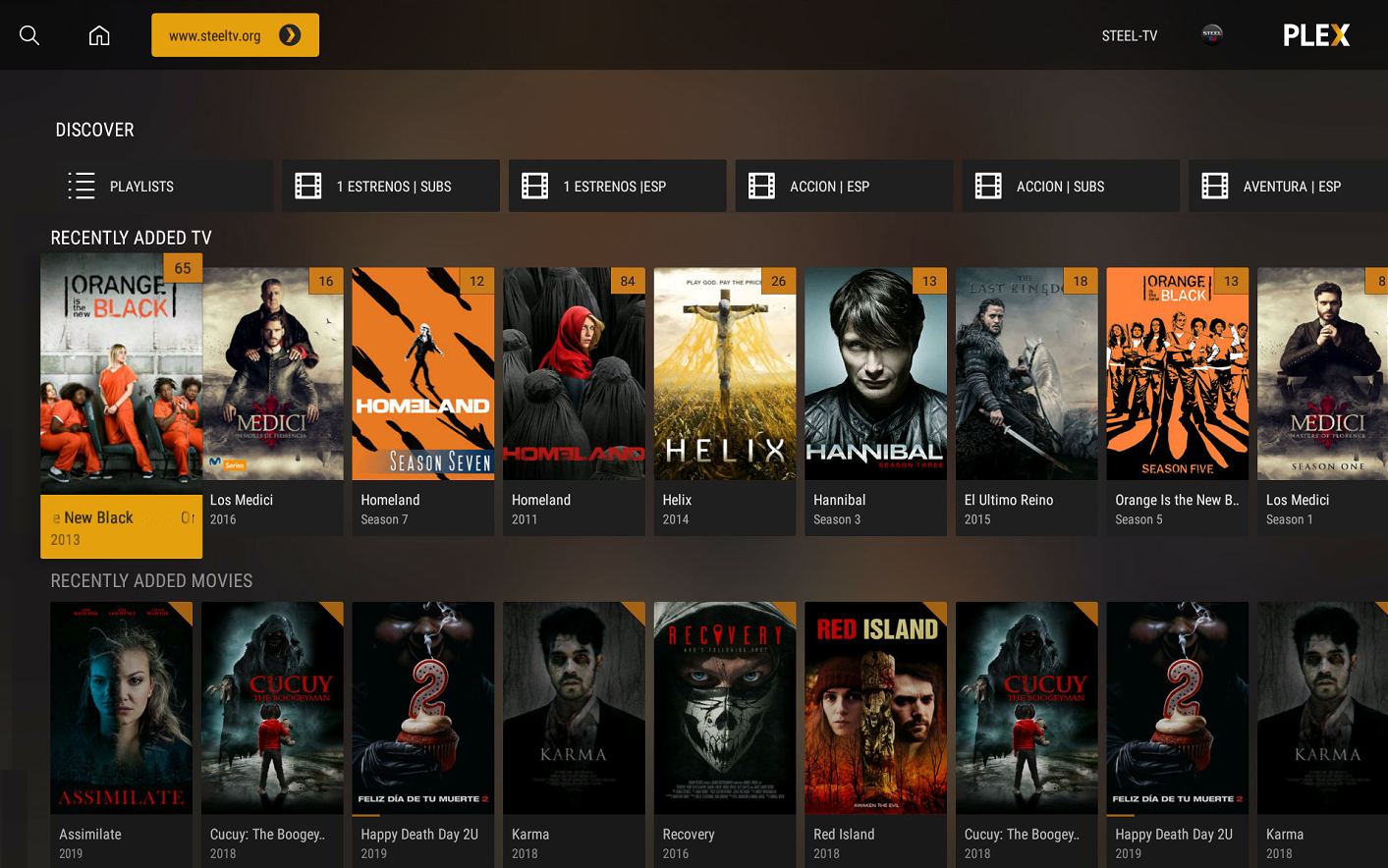
Task: Click the 16 badge on Los Medici
Action: [x=326, y=281]
